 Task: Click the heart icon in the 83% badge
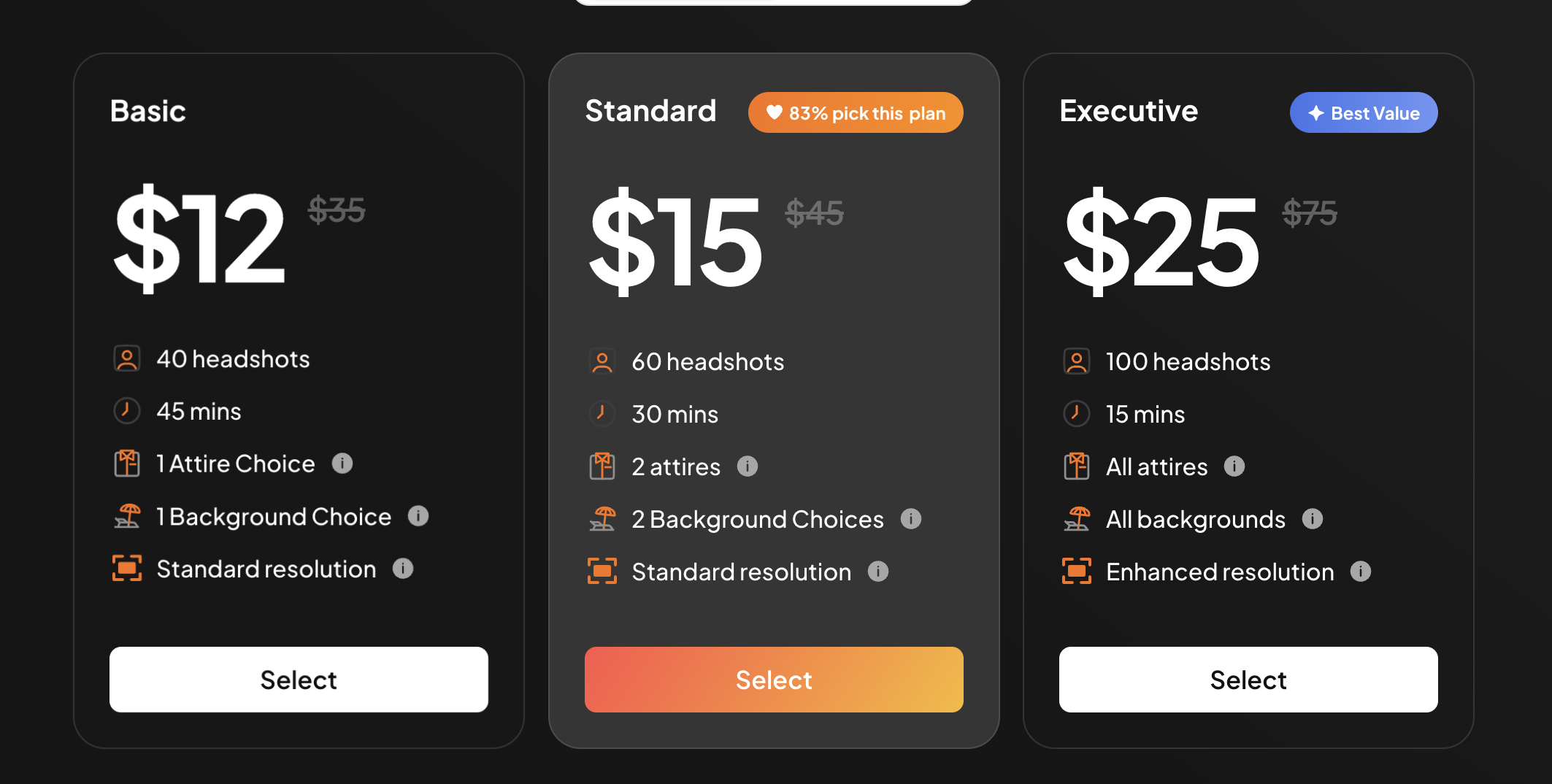point(775,112)
